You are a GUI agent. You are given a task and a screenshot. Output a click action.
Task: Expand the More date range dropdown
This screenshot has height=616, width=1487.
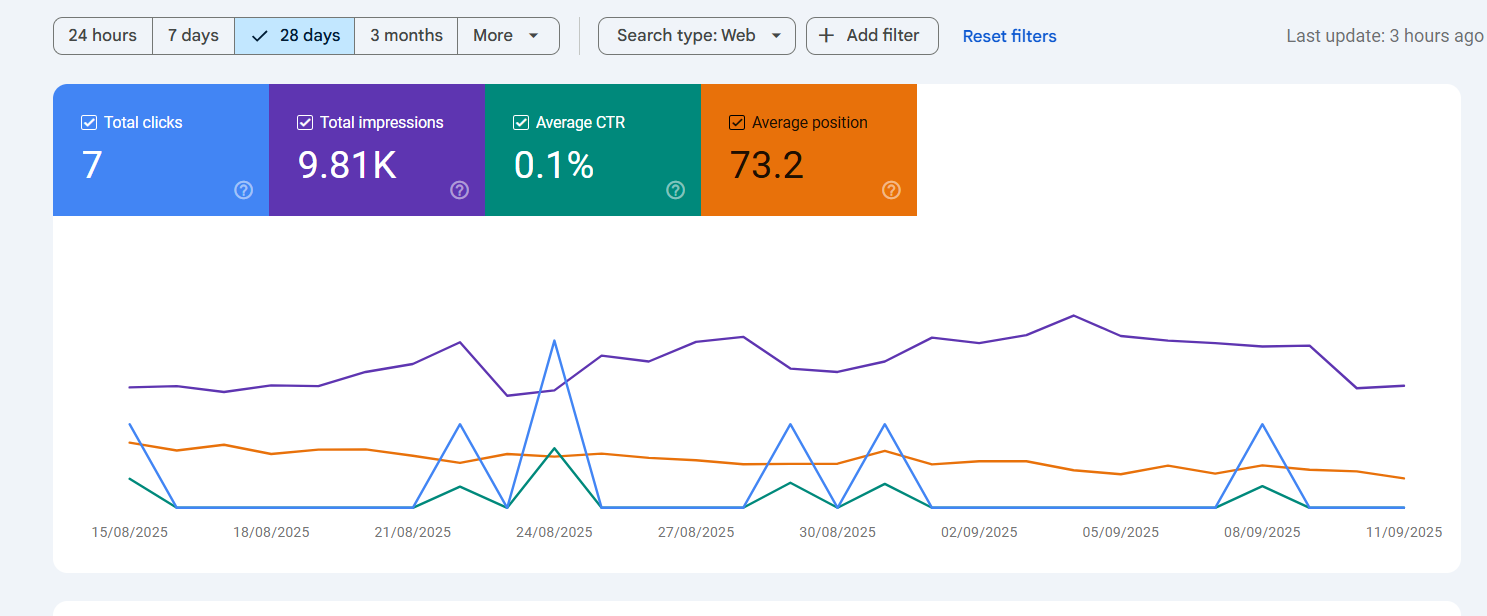(507, 36)
